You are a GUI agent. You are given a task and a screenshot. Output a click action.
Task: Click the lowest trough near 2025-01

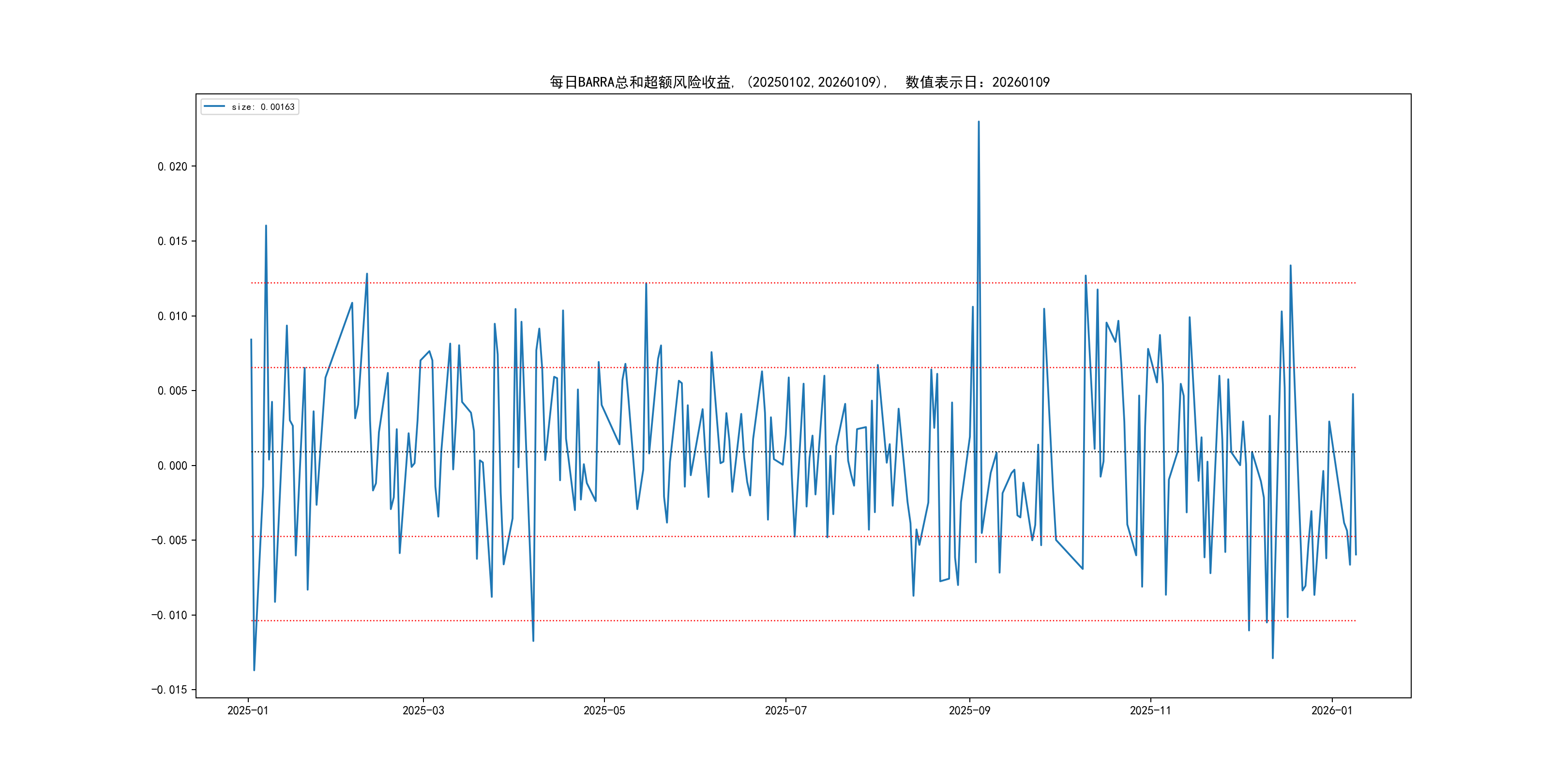point(254,670)
